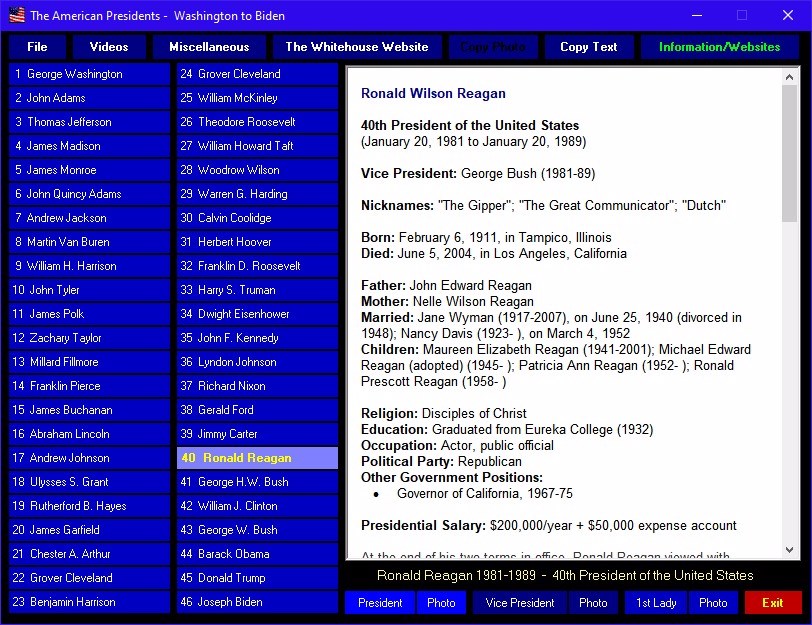
Task: Select 24 Grover Cleveland
Action: 257,74
